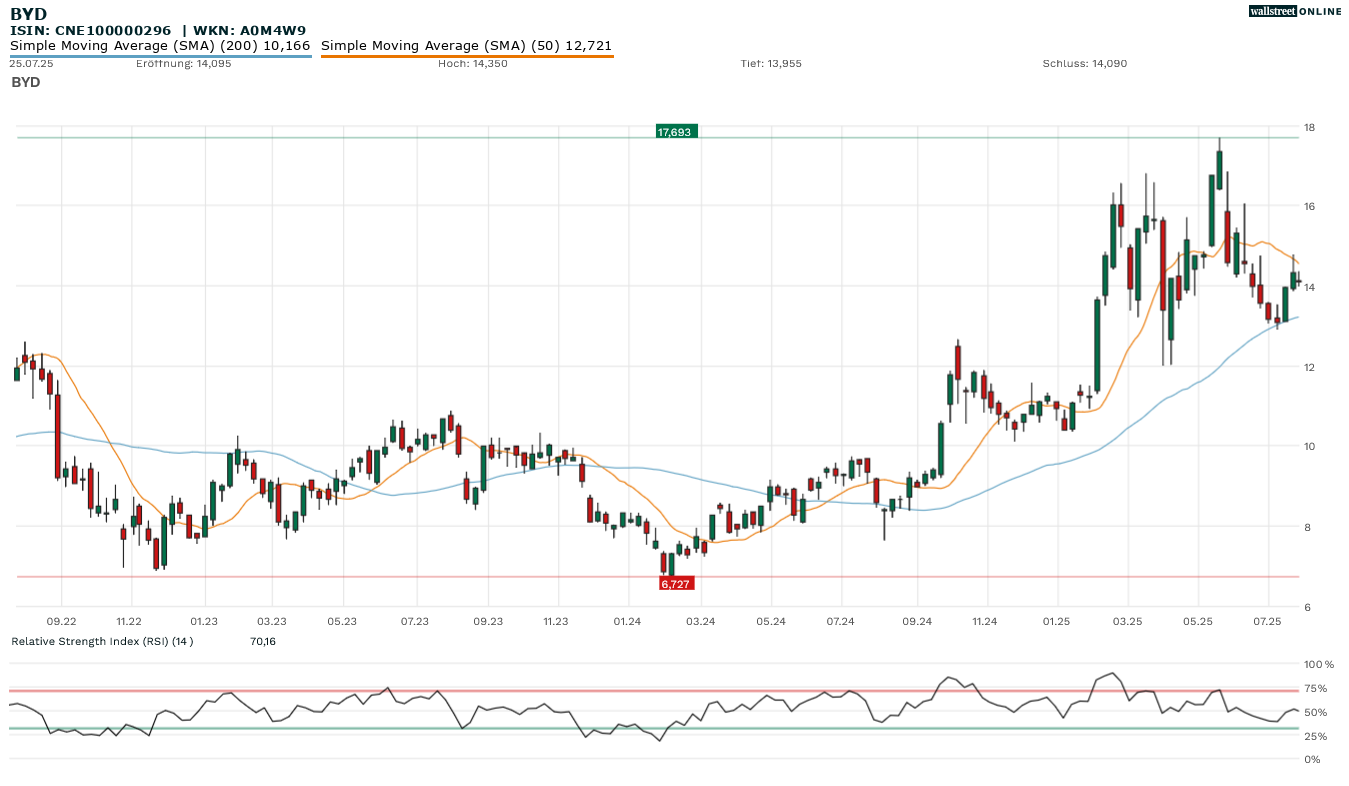Click the RSI value 70,16
Viewport: 1349px width, 786px height.
(262, 641)
